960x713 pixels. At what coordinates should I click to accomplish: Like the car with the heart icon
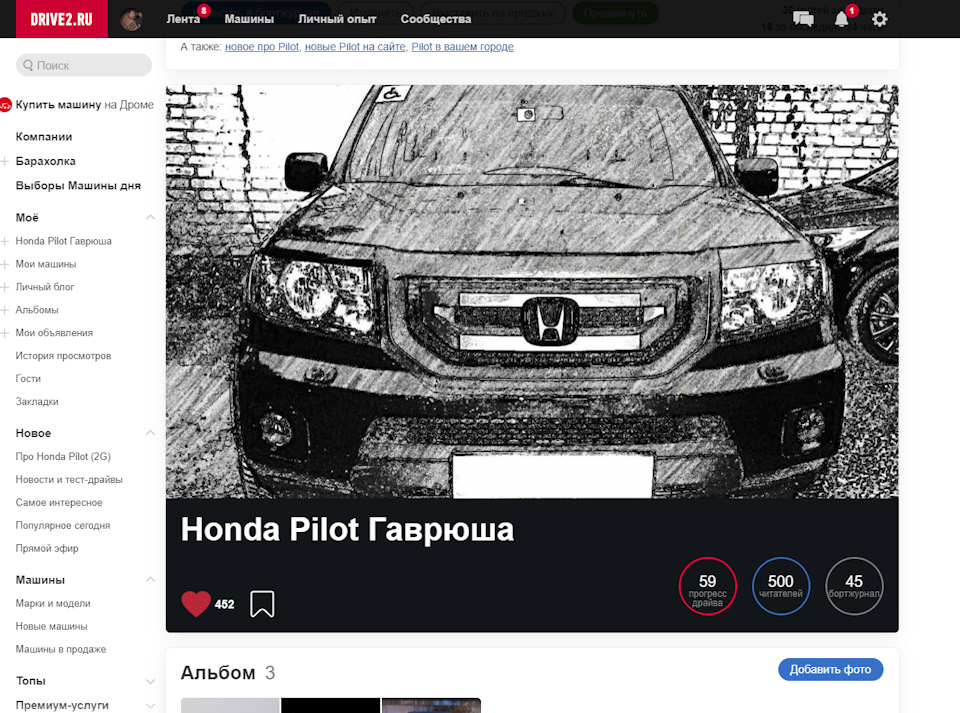[196, 603]
